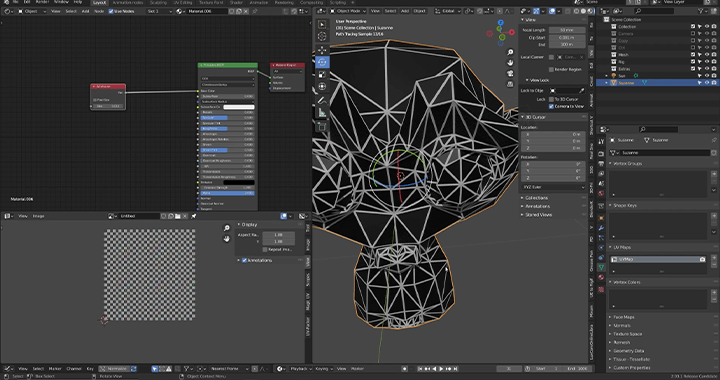Image resolution: width=720 pixels, height=380 pixels.
Task: Toggle camera view icon in 3D viewport
Action: [510, 73]
